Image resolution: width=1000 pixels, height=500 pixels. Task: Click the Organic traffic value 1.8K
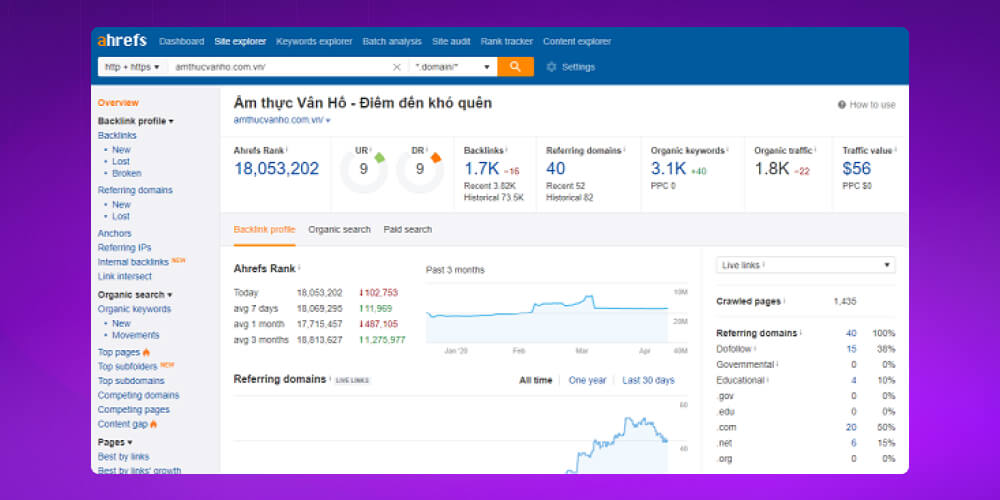click(772, 169)
